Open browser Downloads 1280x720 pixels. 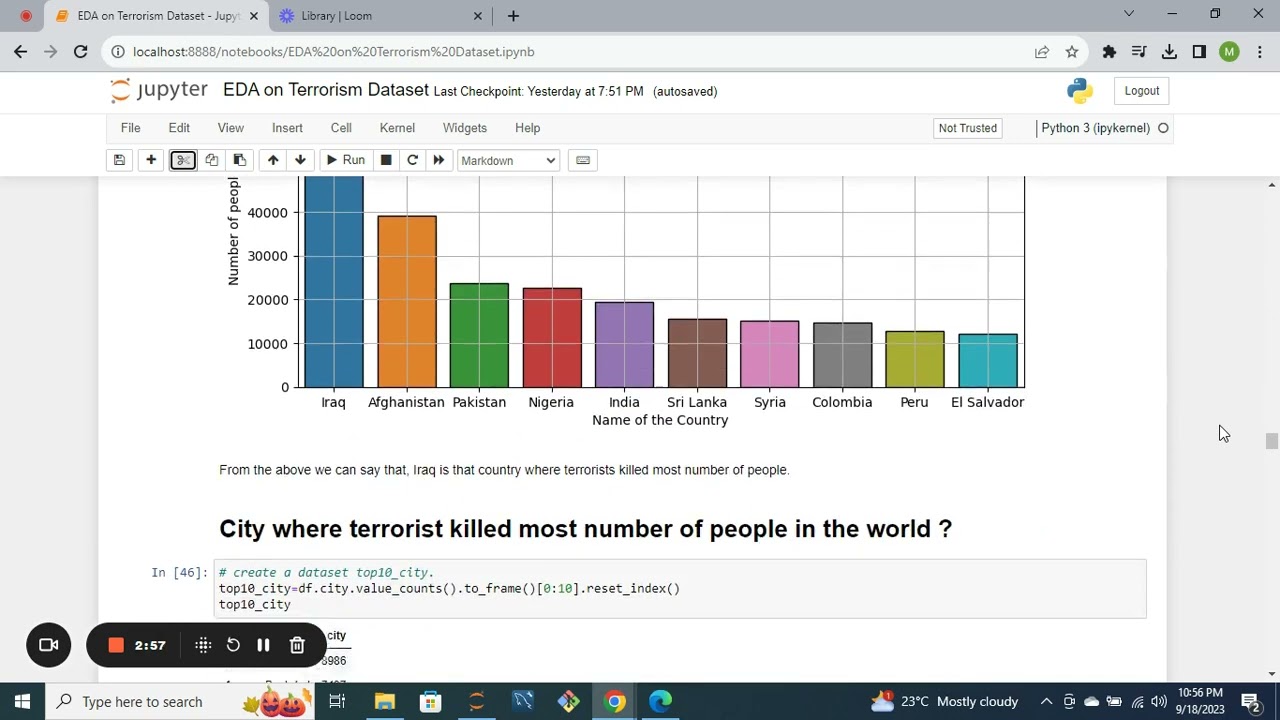1169,52
